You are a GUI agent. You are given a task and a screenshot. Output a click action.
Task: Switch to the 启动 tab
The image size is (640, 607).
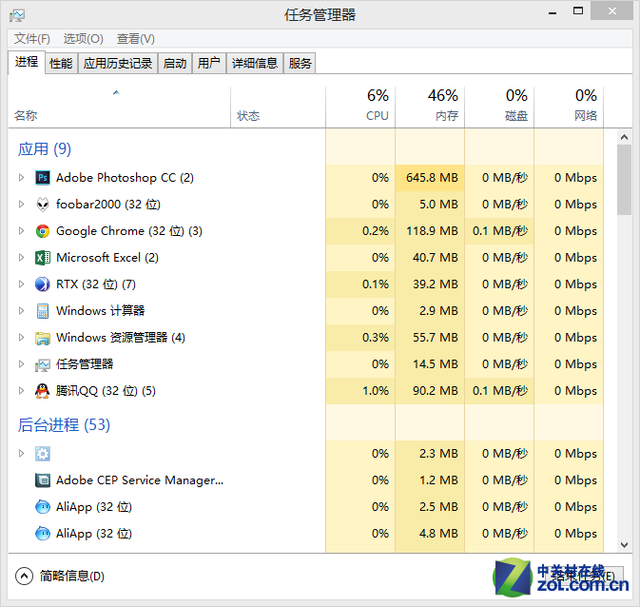tap(175, 63)
